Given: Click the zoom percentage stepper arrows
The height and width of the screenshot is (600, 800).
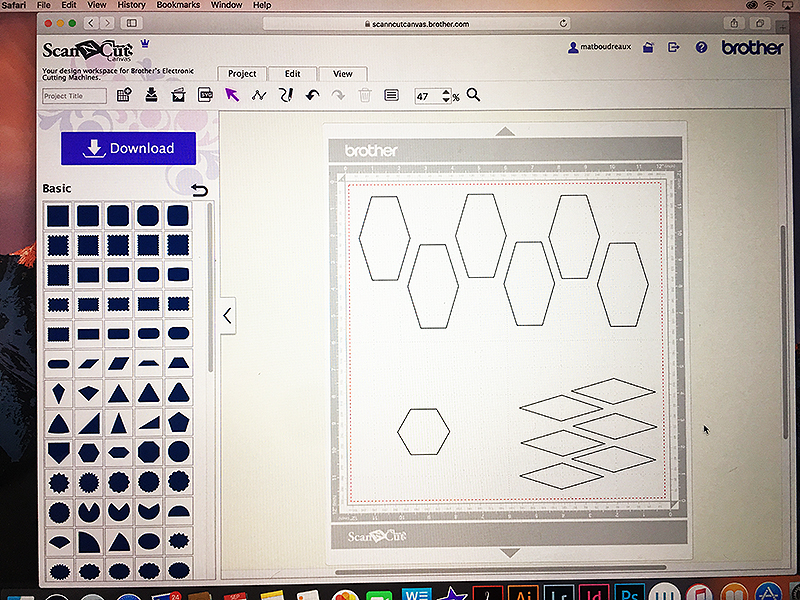Looking at the screenshot, I should (444, 96).
